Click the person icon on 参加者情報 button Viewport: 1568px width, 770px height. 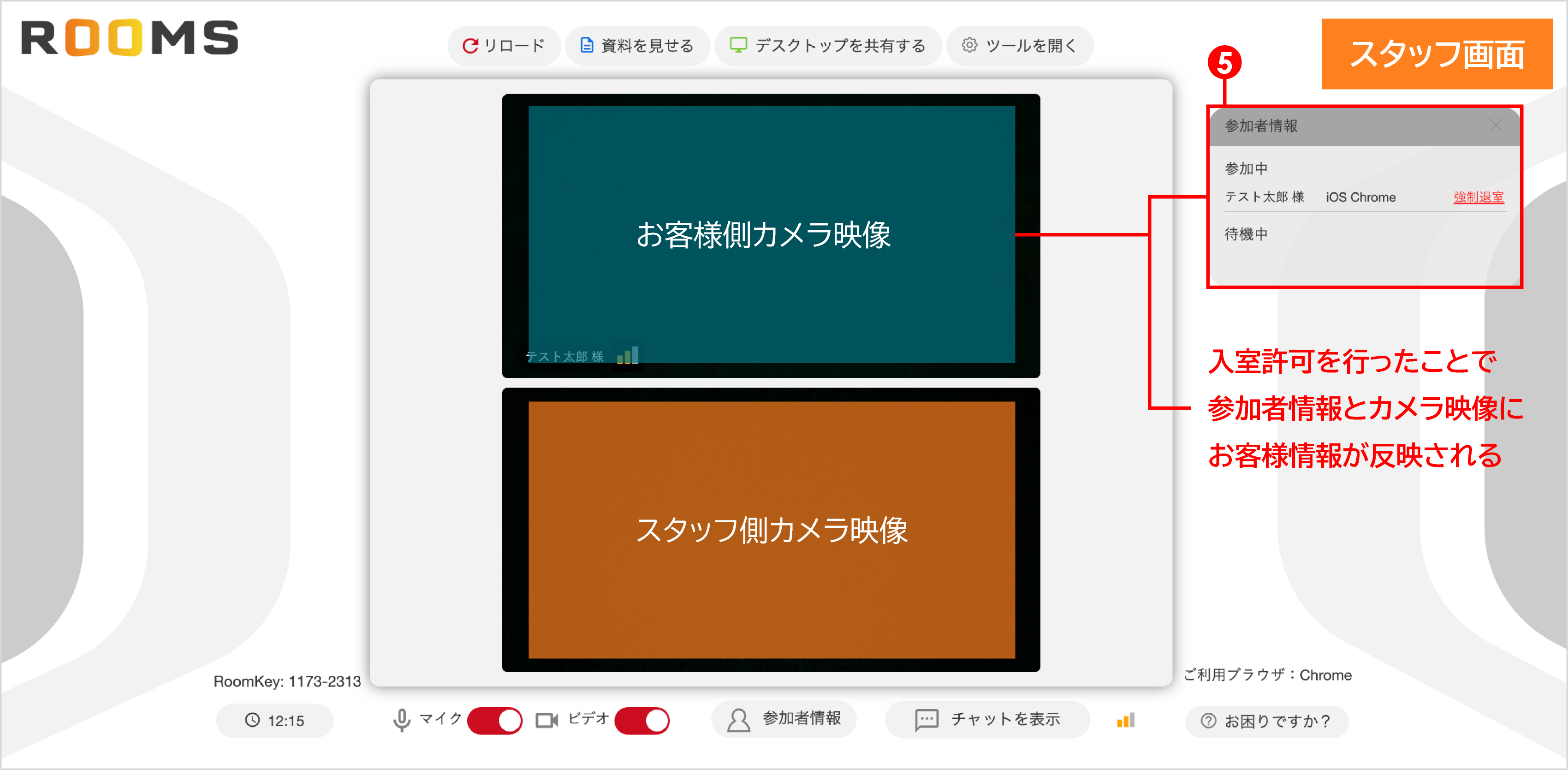738,719
